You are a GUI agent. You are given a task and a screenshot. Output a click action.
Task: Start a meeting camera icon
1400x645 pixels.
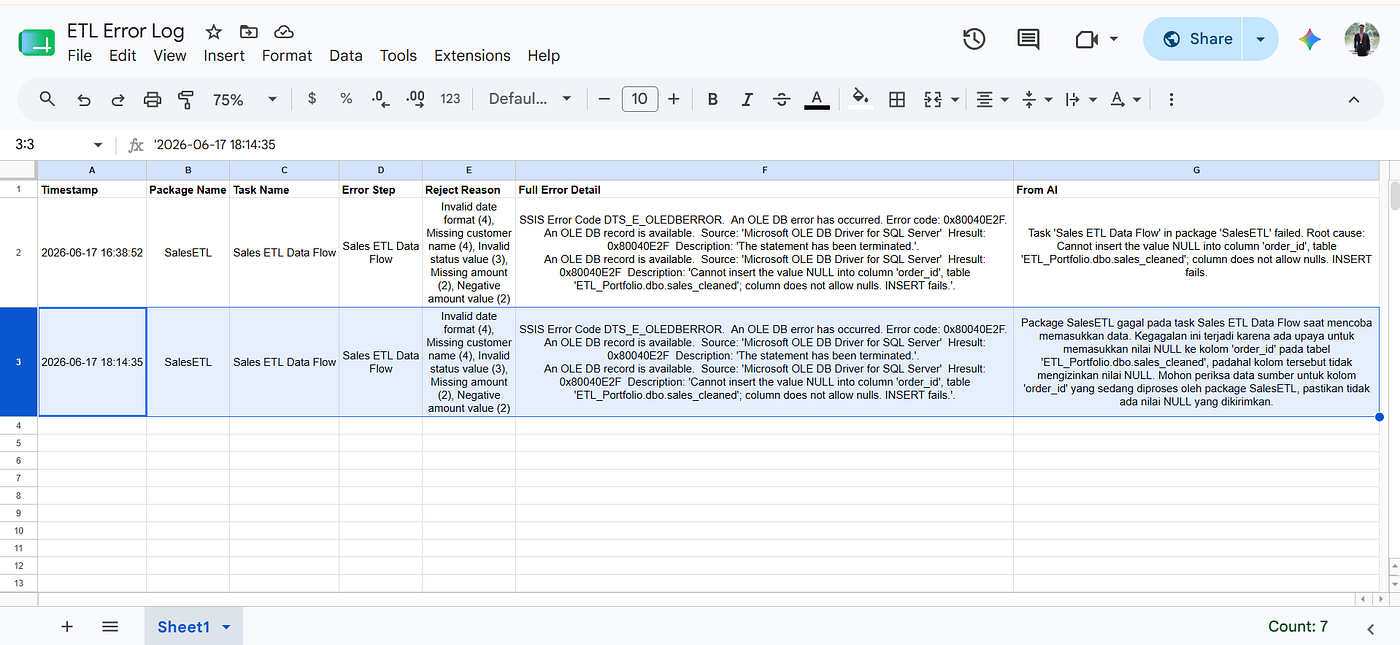click(1087, 39)
